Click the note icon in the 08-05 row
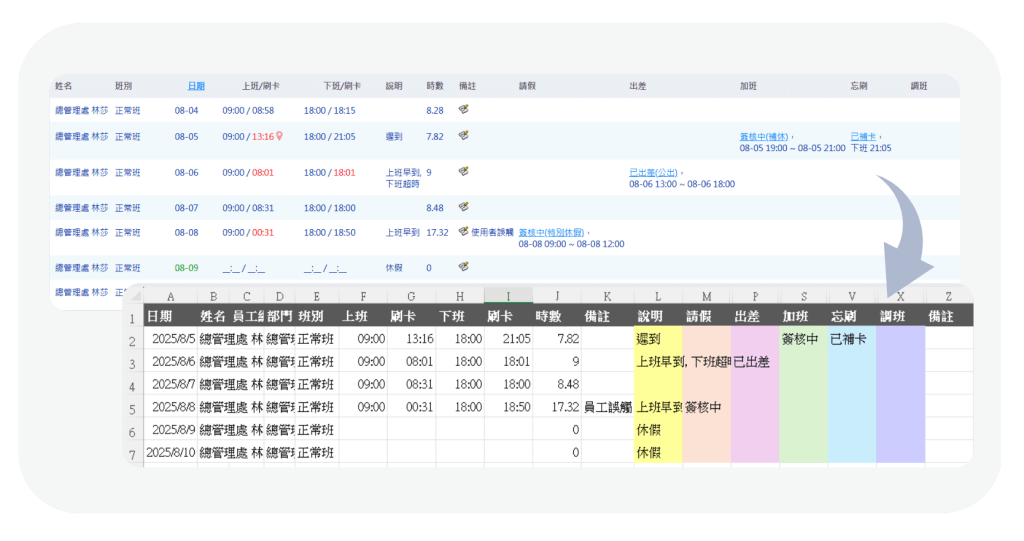Image resolution: width=1024 pixels, height=541 pixels. click(463, 135)
